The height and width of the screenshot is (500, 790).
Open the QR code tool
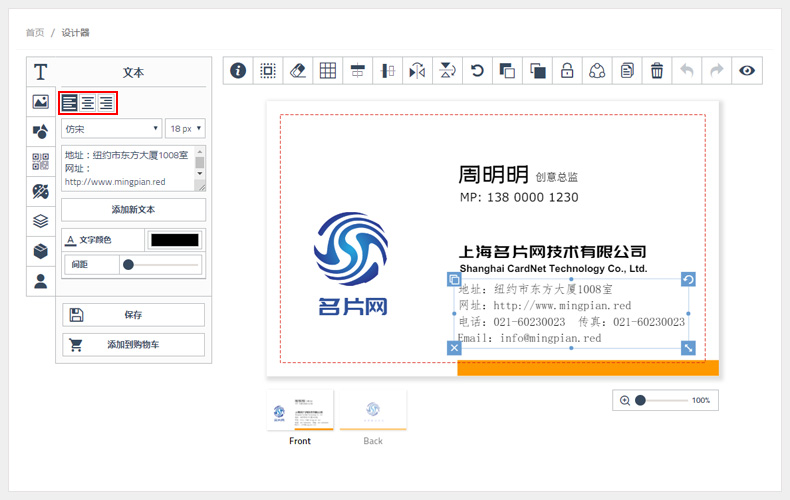41,161
